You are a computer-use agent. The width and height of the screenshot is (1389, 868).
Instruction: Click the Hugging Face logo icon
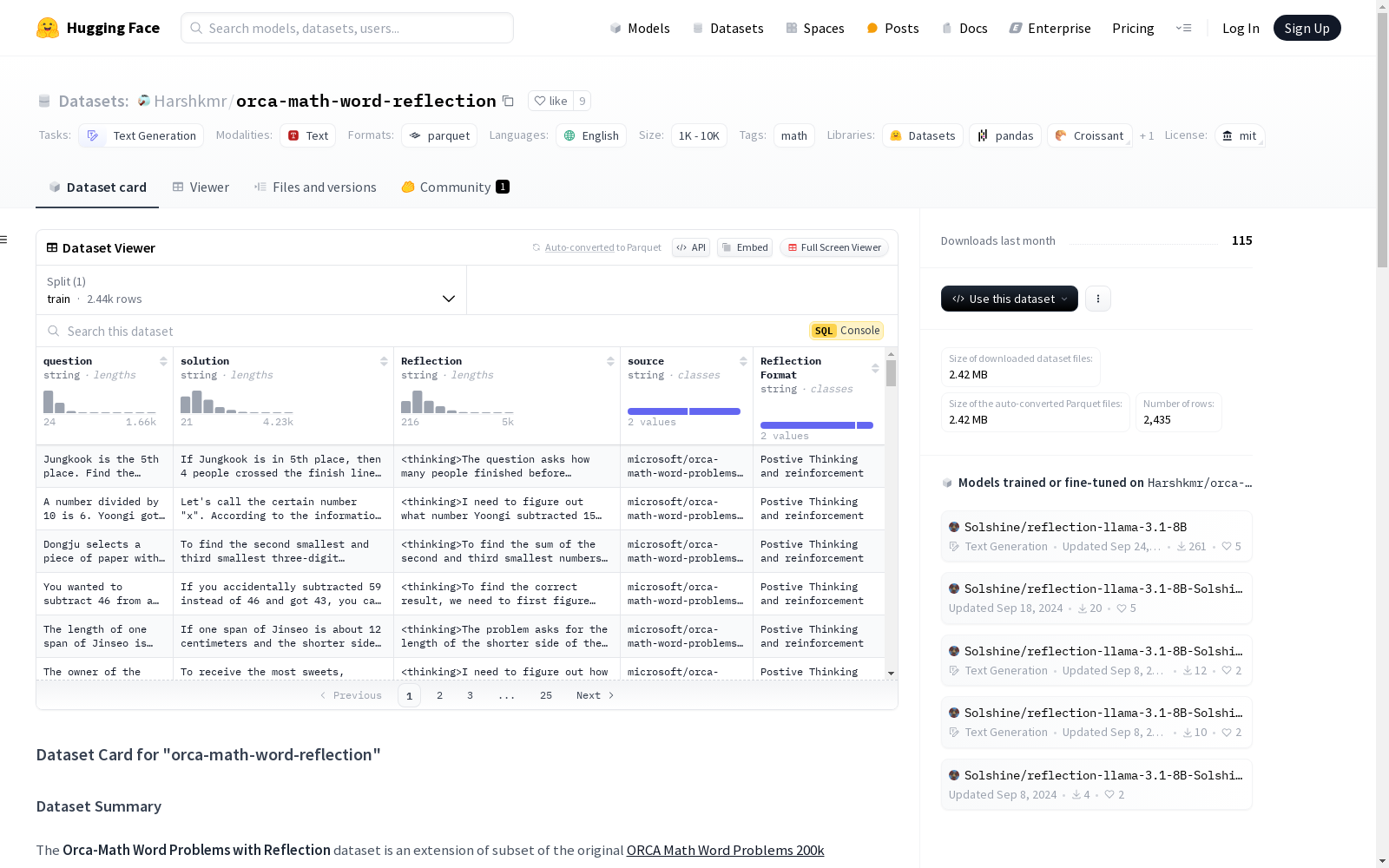[48, 28]
